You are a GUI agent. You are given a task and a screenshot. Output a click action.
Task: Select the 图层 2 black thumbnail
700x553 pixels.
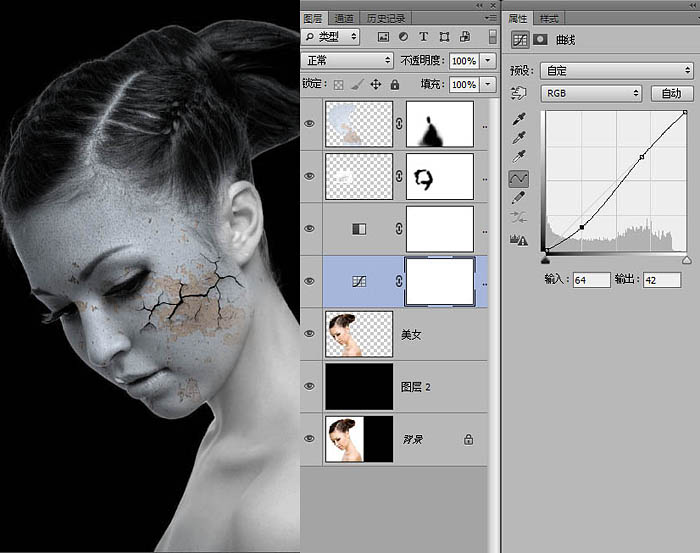tap(359, 387)
